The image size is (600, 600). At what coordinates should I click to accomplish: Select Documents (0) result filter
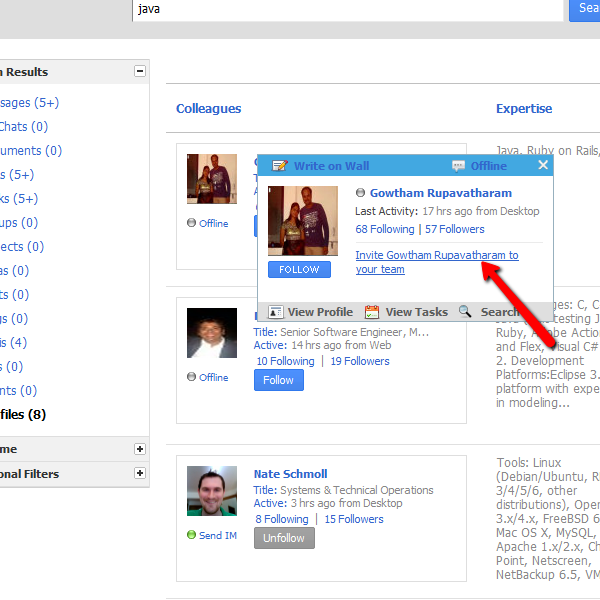[31, 151]
